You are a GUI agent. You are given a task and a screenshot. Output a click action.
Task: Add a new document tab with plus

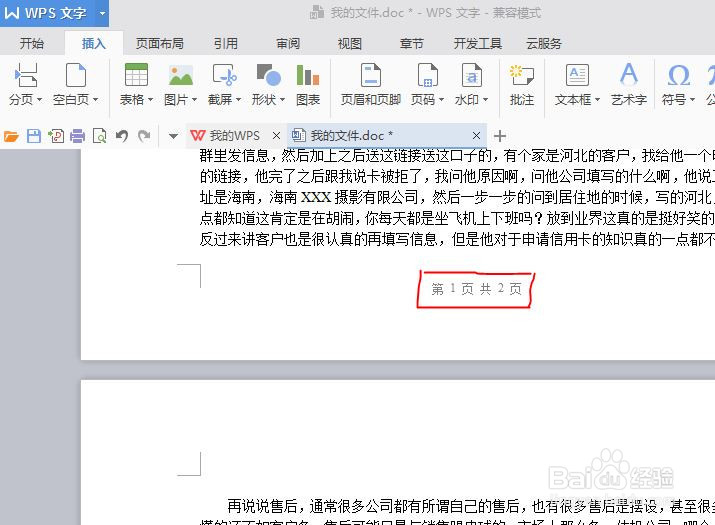pos(500,136)
